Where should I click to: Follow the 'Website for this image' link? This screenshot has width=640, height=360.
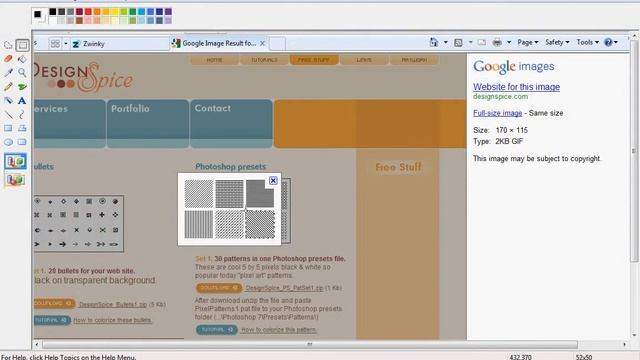pos(516,87)
